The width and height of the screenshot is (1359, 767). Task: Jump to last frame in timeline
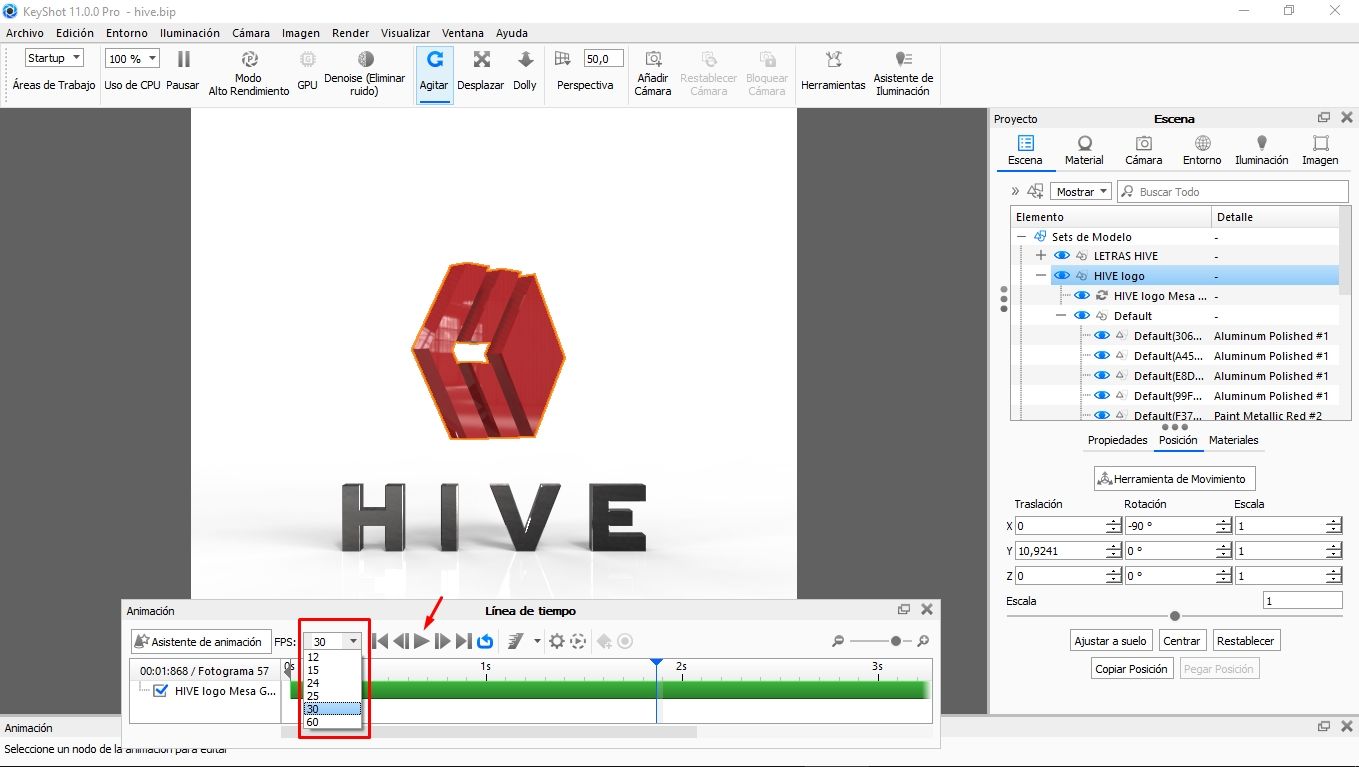463,641
